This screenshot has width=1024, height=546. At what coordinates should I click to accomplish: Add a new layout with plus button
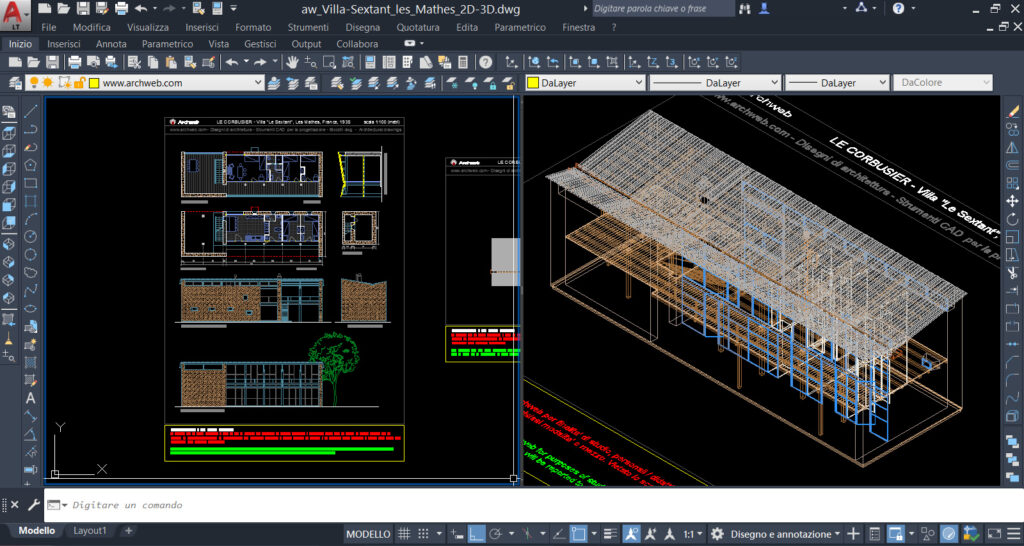[x=129, y=530]
